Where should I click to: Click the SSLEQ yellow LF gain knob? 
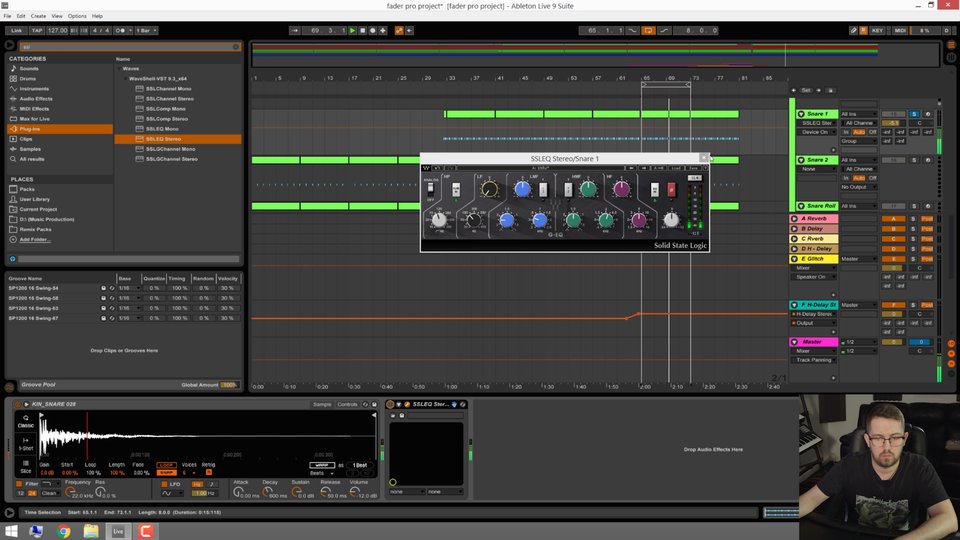click(x=489, y=189)
